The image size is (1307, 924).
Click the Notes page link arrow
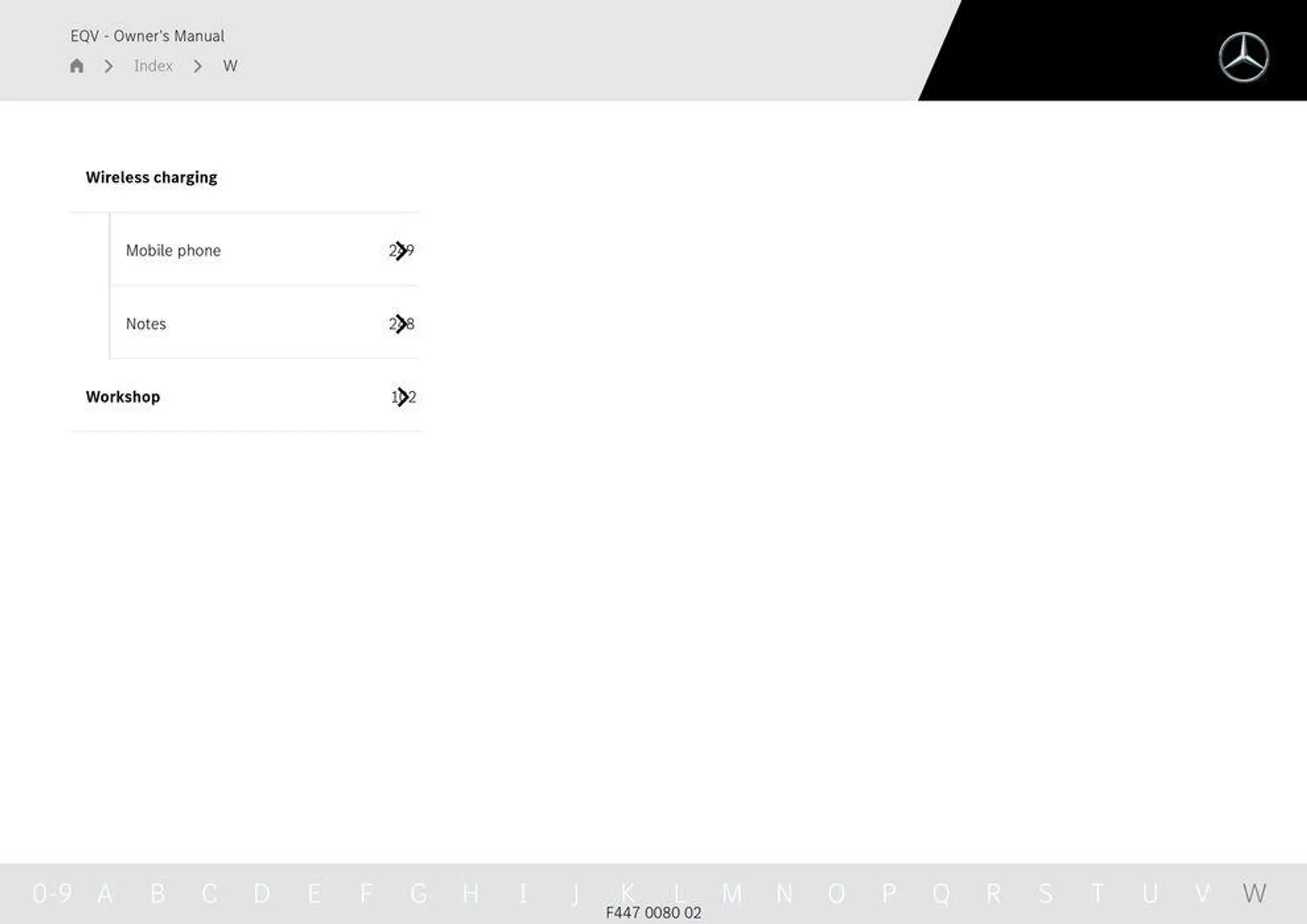400,323
